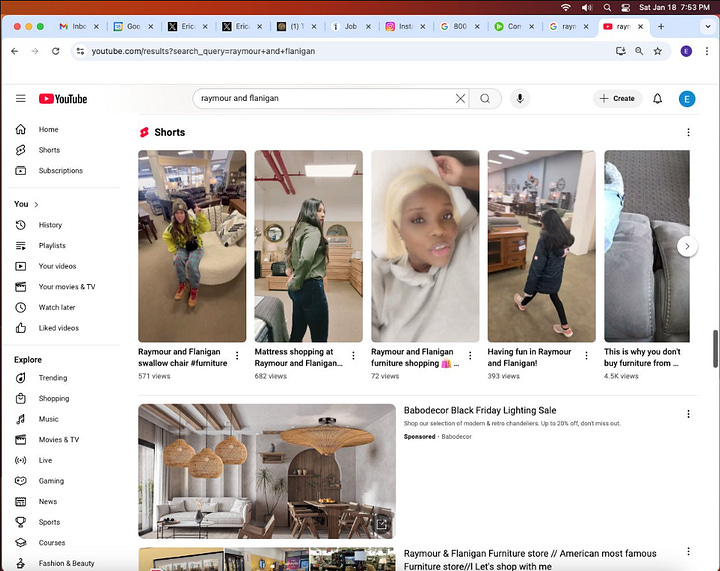Open options for Raymour & Flanigan Furniture store video
The image size is (720, 571).
[x=688, y=552]
